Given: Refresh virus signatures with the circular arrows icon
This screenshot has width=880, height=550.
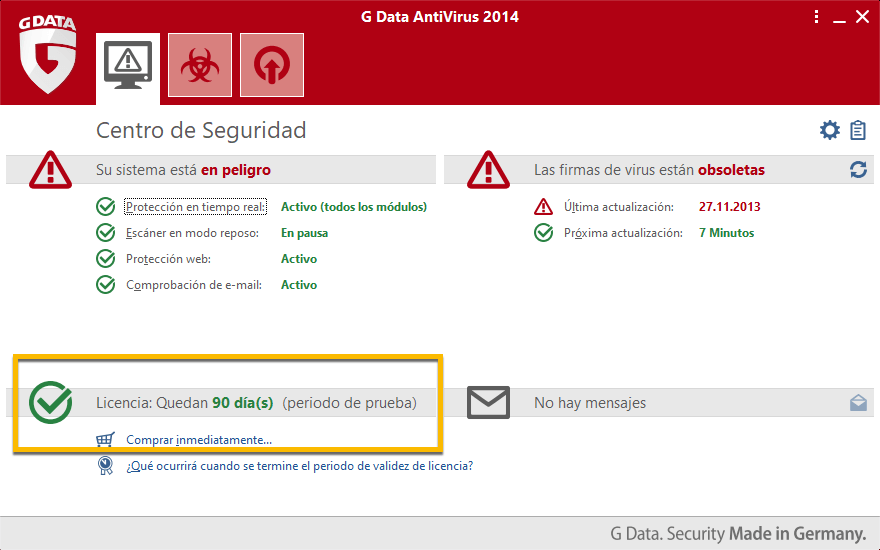Looking at the screenshot, I should [858, 169].
